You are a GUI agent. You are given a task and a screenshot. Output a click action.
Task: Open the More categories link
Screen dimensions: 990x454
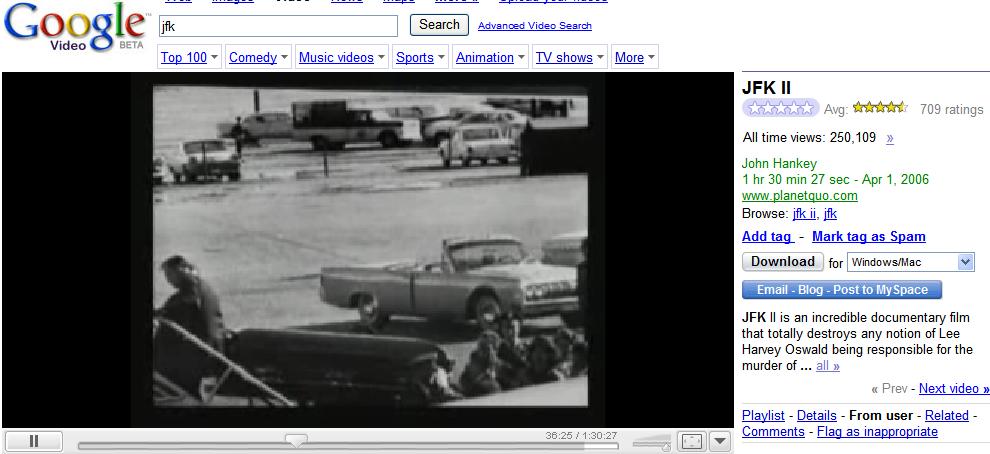pyautogui.click(x=629, y=57)
